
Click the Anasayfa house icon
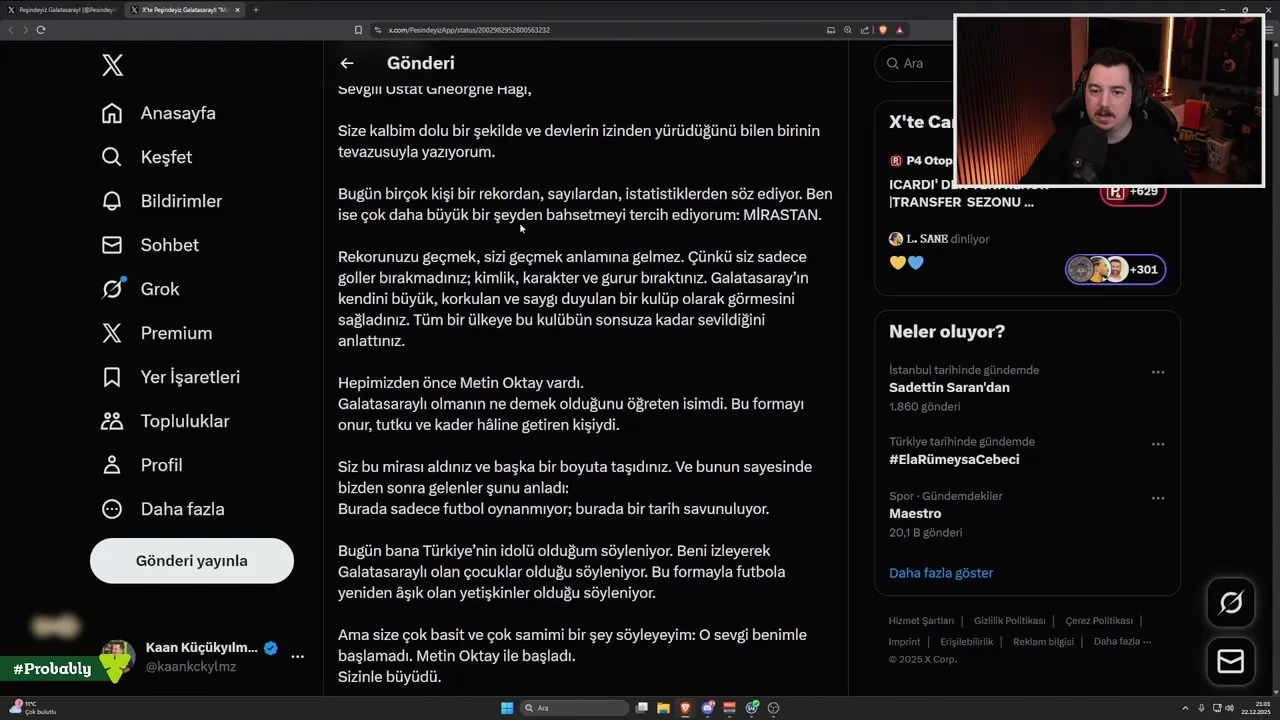(x=112, y=113)
